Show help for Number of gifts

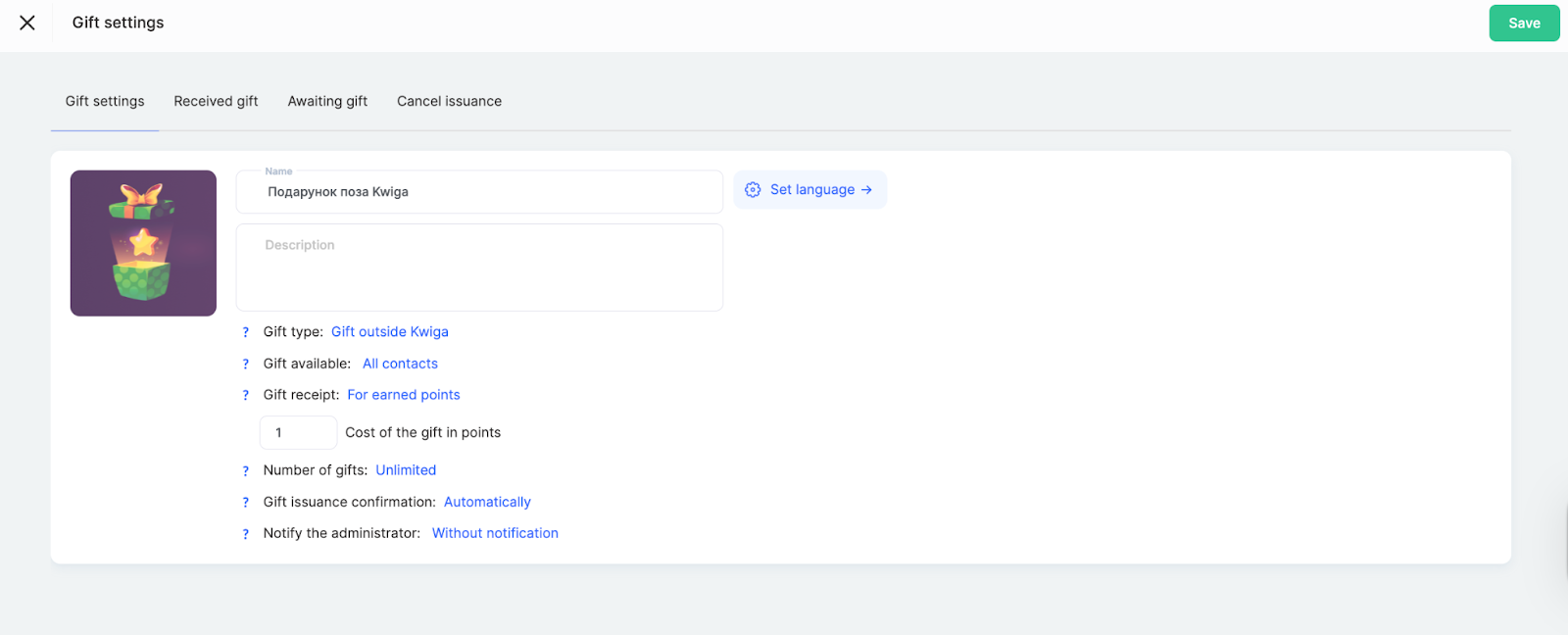246,470
